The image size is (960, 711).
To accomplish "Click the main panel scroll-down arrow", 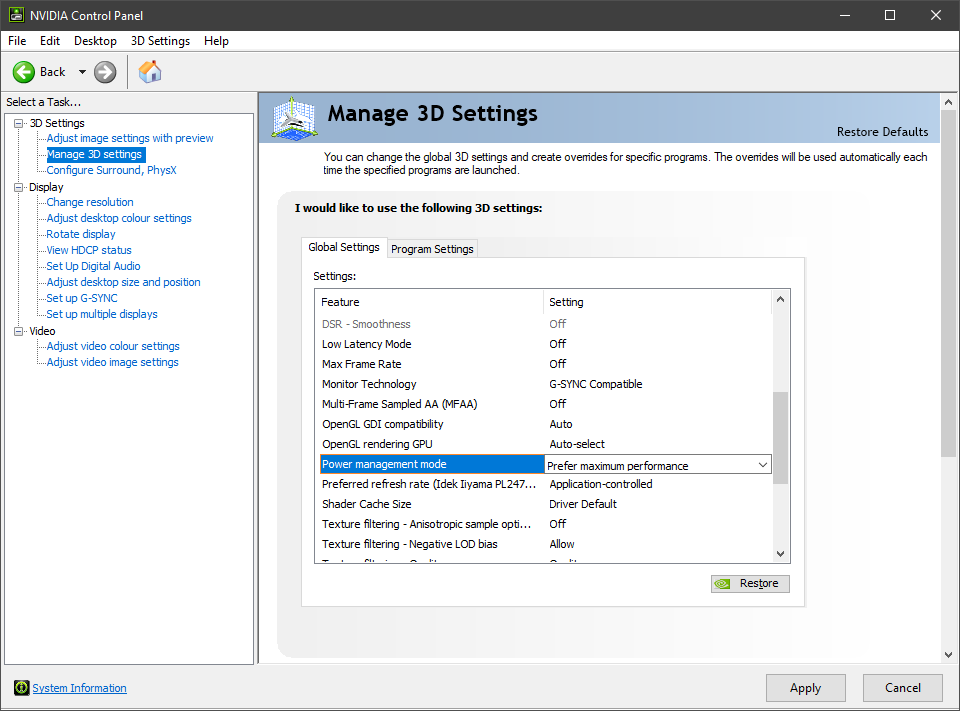I will [948, 655].
